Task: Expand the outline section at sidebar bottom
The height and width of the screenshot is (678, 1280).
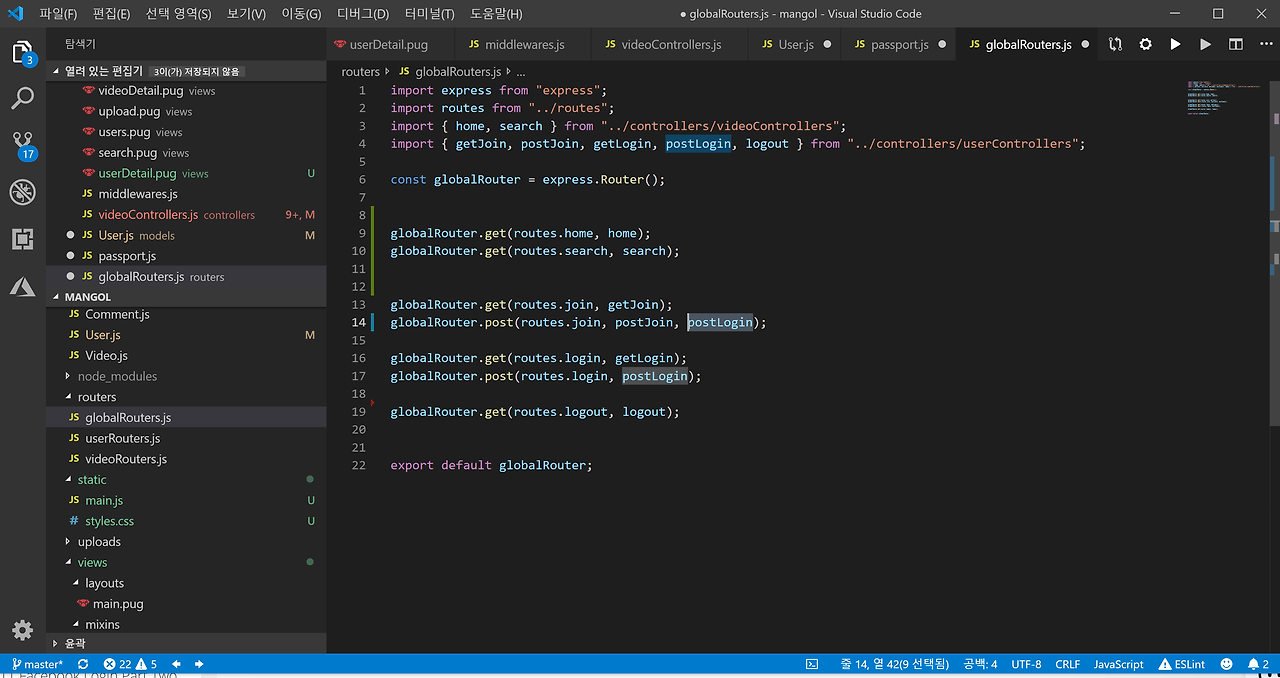Action: point(186,644)
